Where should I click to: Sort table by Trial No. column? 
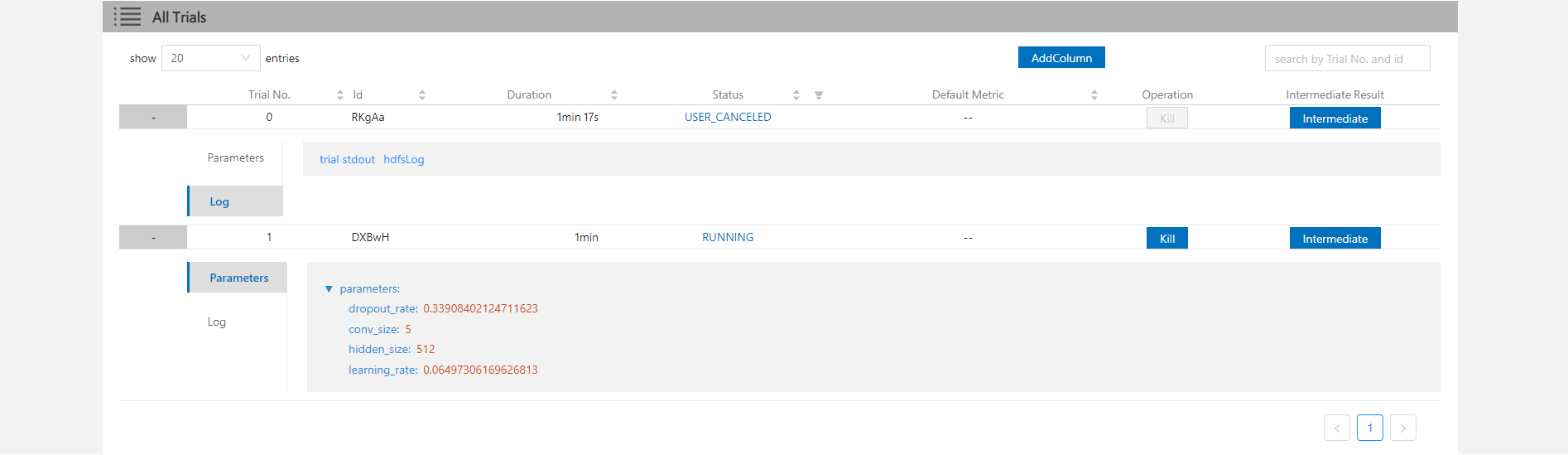pyautogui.click(x=339, y=95)
